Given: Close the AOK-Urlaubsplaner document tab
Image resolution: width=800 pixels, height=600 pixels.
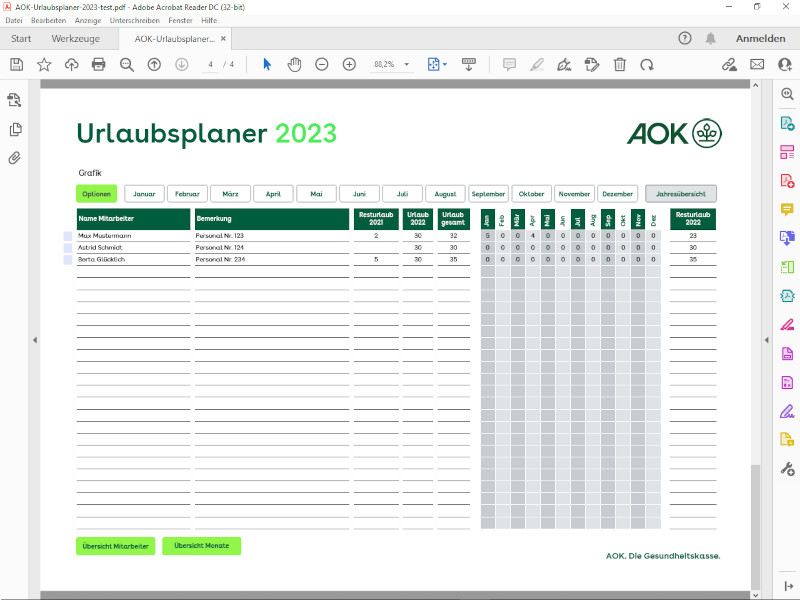Looking at the screenshot, I should pyautogui.click(x=223, y=38).
